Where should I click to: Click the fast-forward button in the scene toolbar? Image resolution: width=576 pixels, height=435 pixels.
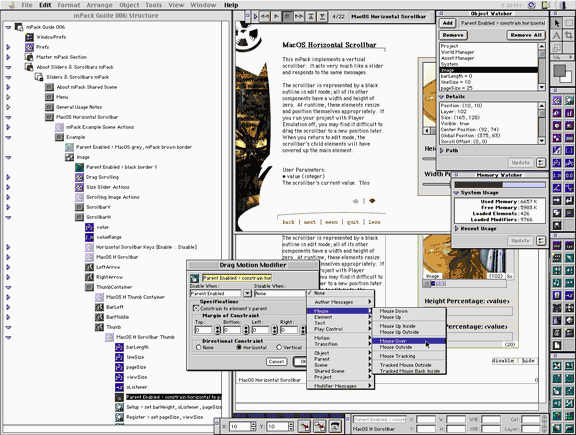point(299,17)
